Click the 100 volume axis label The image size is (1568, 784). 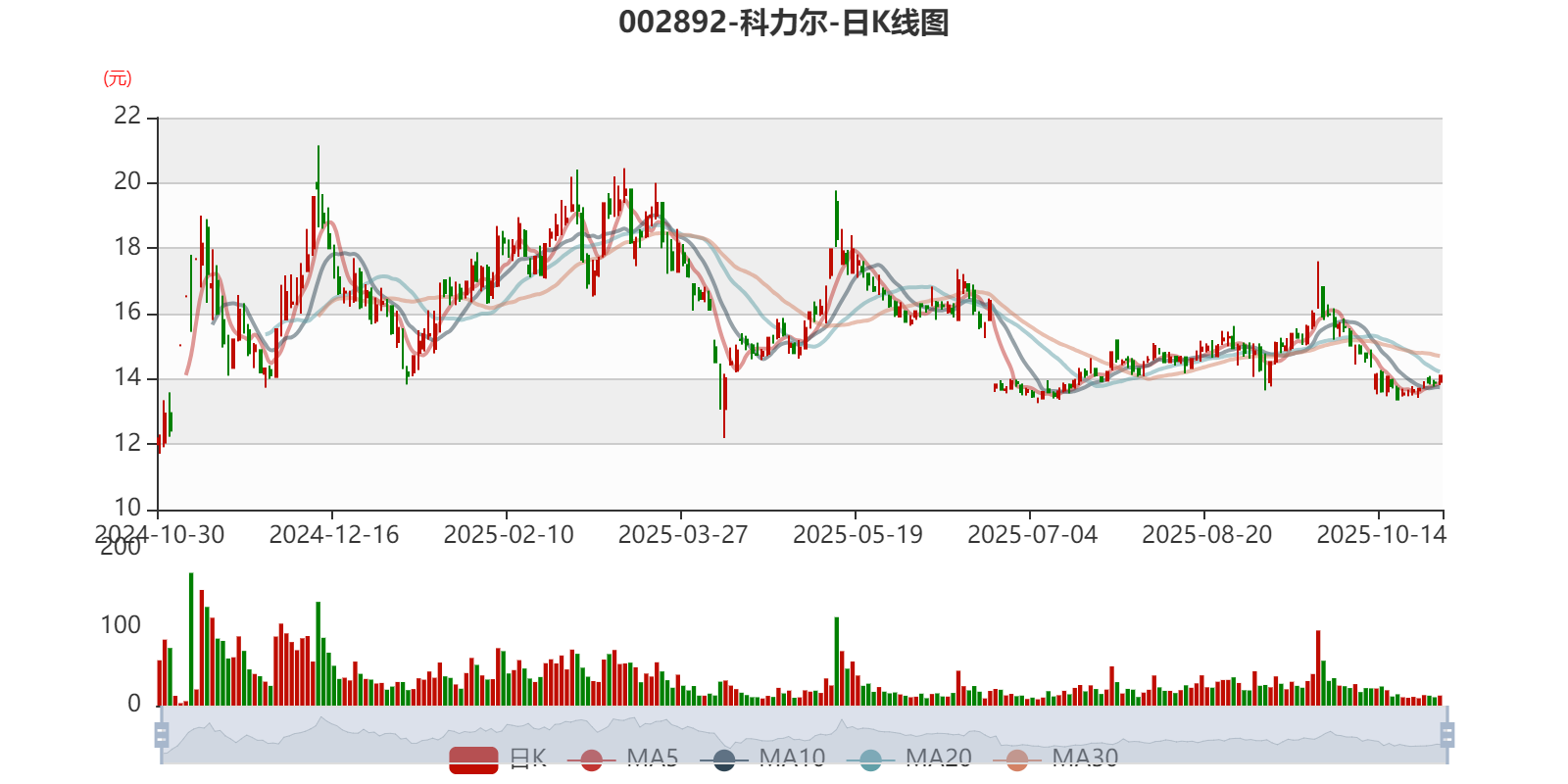click(121, 625)
